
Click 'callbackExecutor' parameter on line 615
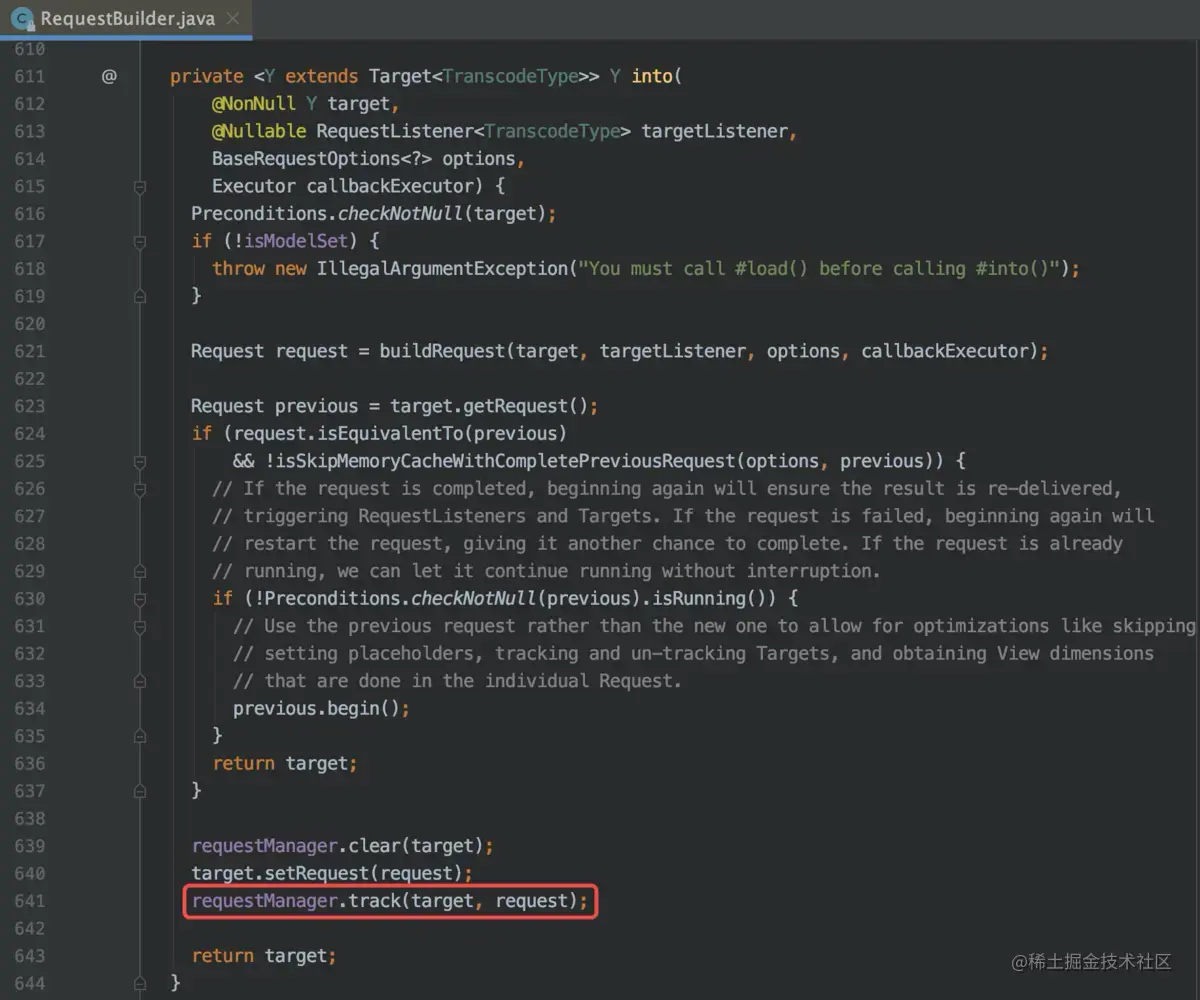pos(390,186)
